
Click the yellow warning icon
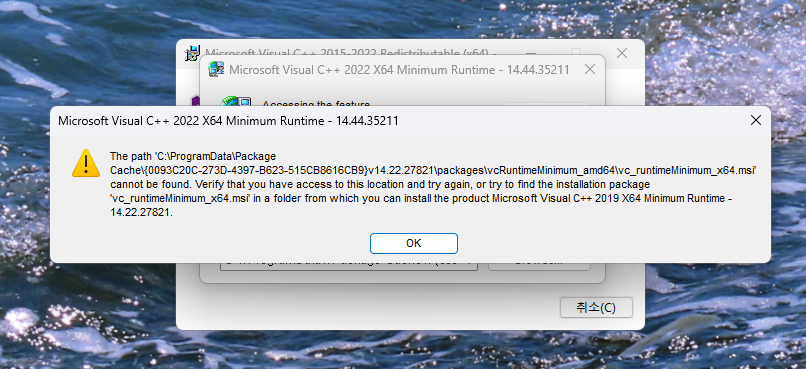point(86,163)
